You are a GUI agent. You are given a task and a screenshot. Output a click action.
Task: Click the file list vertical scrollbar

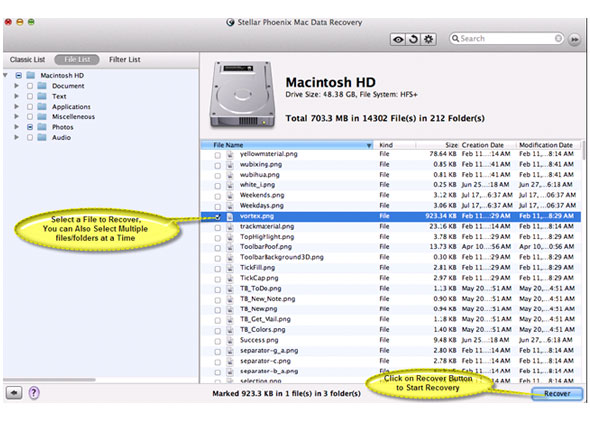(x=583, y=150)
